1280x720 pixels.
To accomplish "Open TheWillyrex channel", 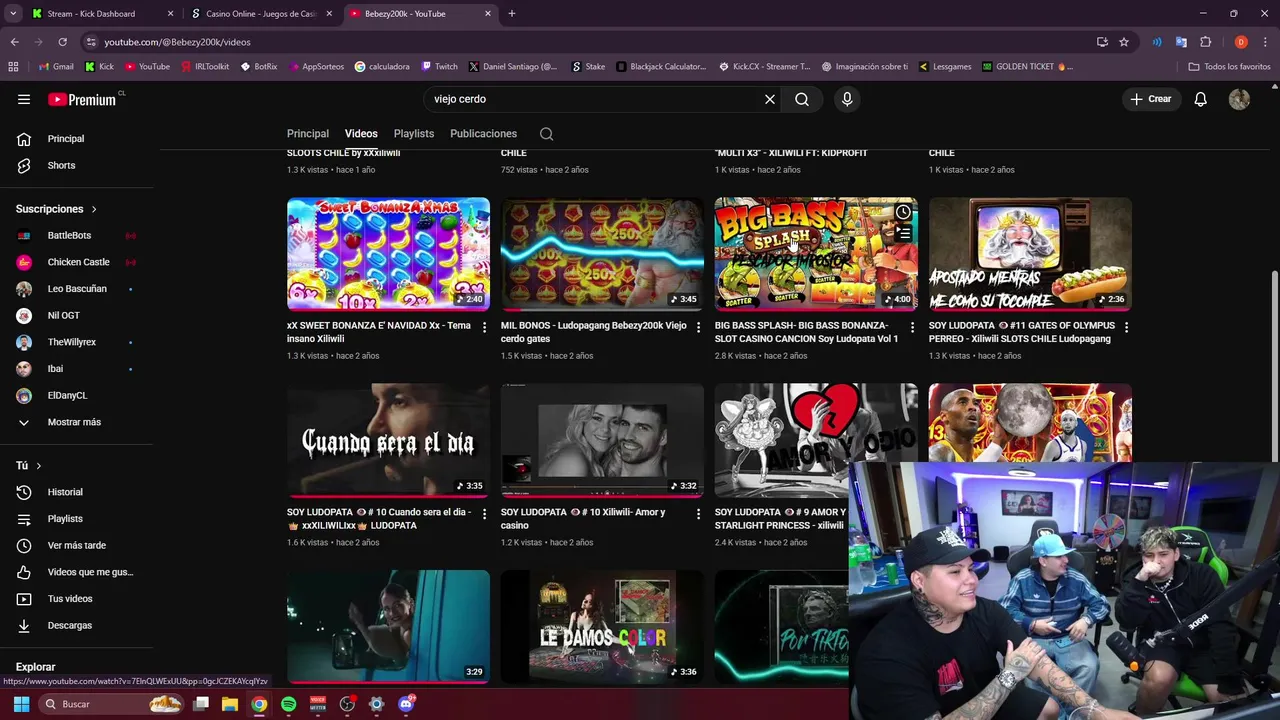I will 72,342.
